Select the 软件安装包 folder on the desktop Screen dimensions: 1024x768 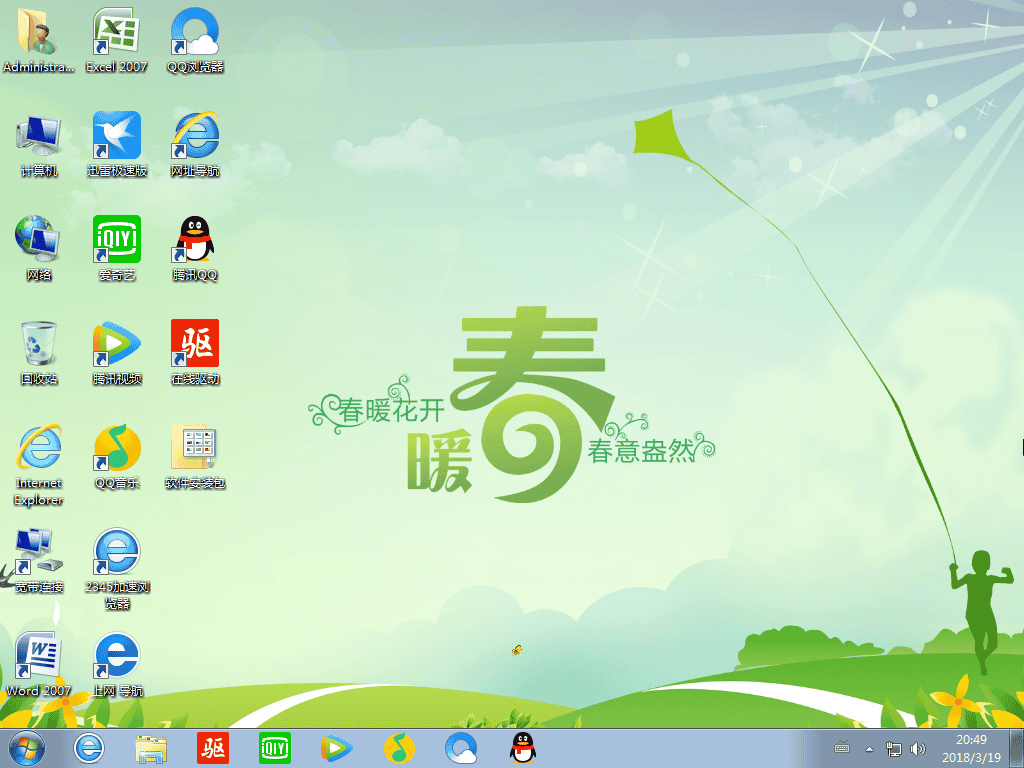195,457
